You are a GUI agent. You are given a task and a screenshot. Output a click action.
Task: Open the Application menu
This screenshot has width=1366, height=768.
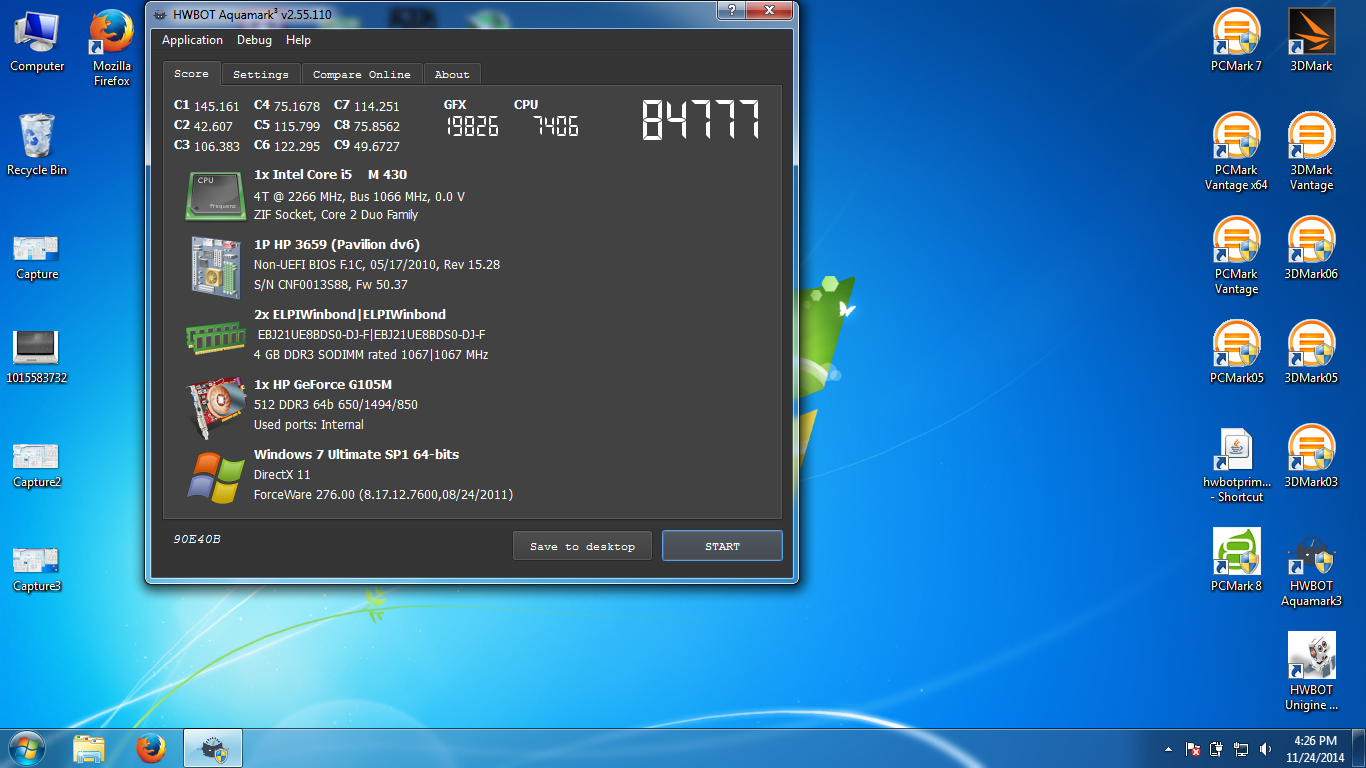click(192, 40)
